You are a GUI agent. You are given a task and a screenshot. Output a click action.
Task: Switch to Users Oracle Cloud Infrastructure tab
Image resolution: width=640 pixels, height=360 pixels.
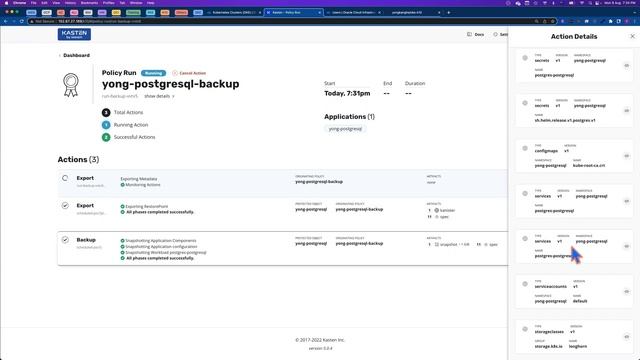point(353,13)
